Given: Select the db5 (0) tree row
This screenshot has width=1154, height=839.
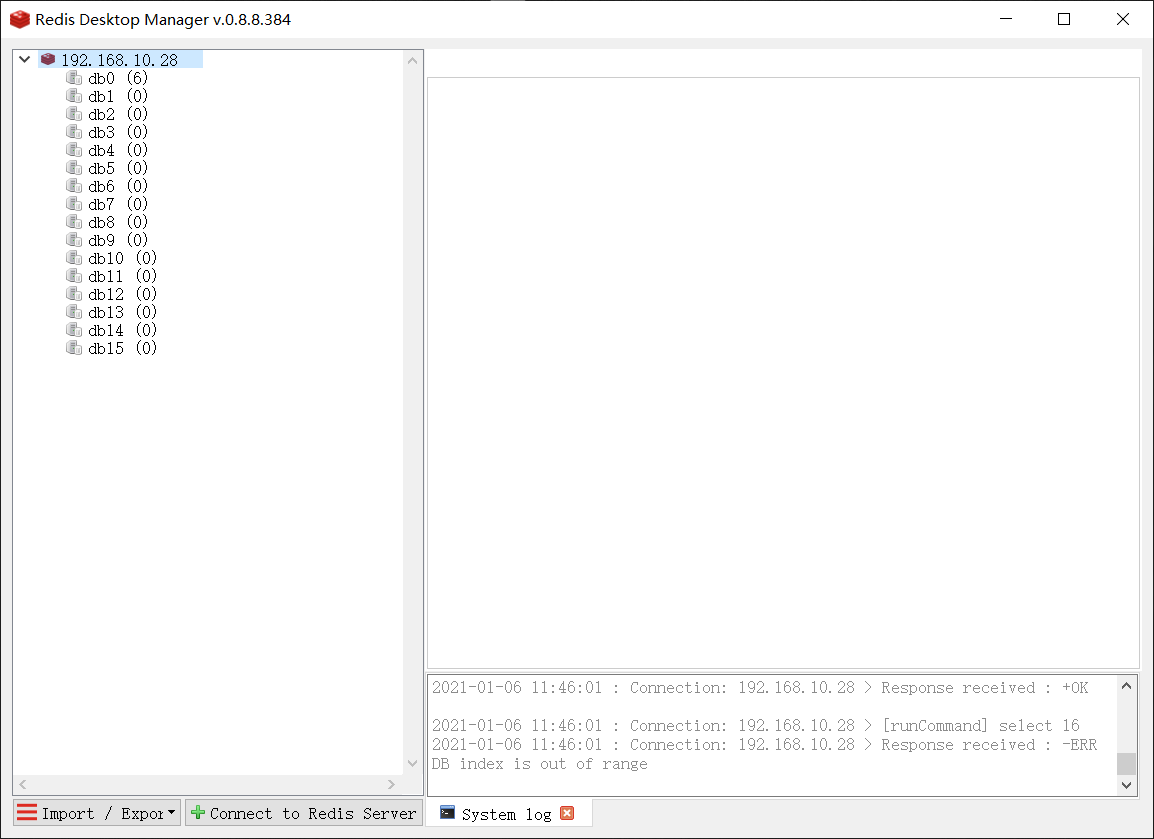Looking at the screenshot, I should pyautogui.click(x=118, y=169).
